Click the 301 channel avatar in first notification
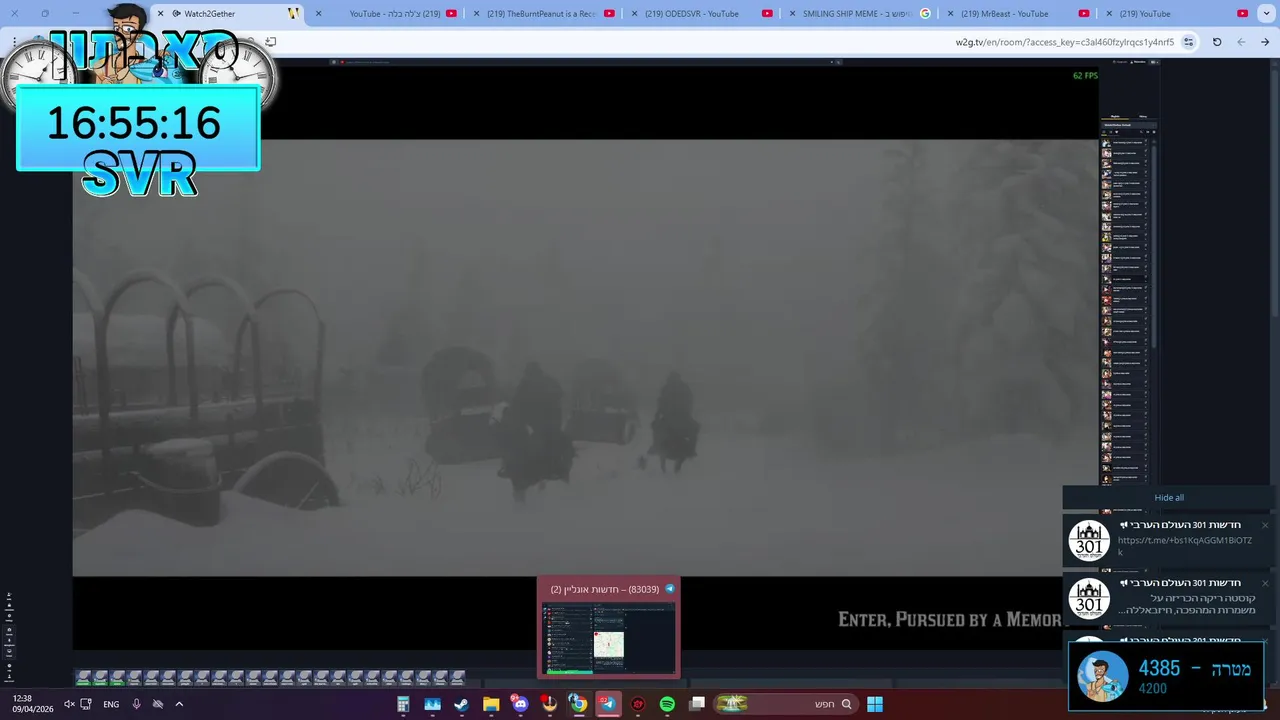 [x=1089, y=540]
